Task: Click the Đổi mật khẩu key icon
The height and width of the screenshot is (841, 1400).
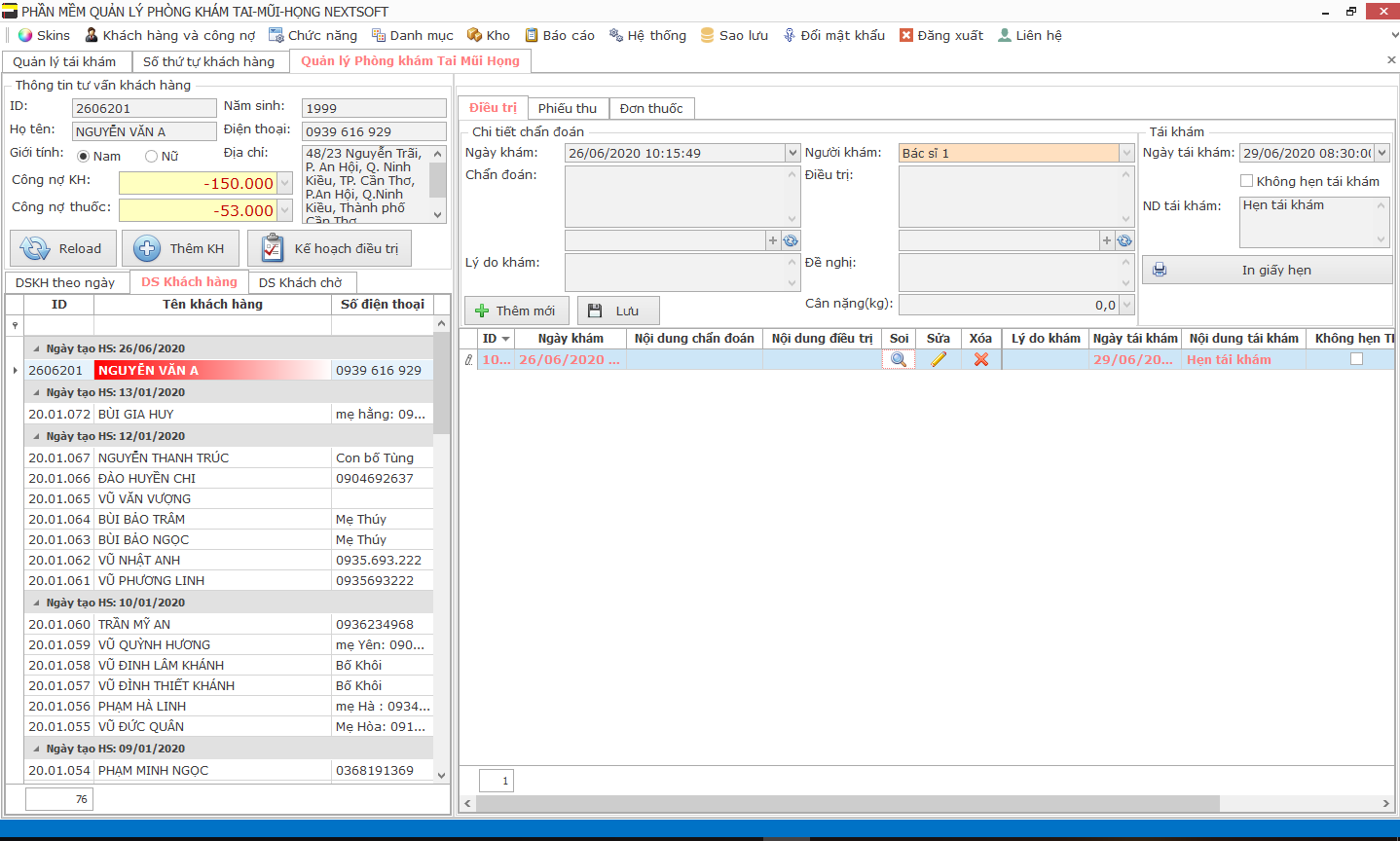Action: pyautogui.click(x=790, y=35)
